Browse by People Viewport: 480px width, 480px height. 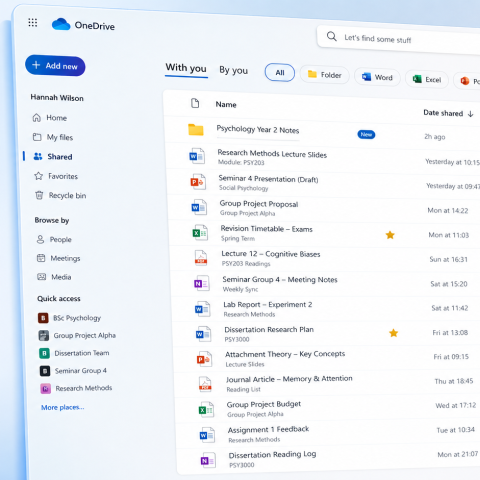(x=54, y=239)
